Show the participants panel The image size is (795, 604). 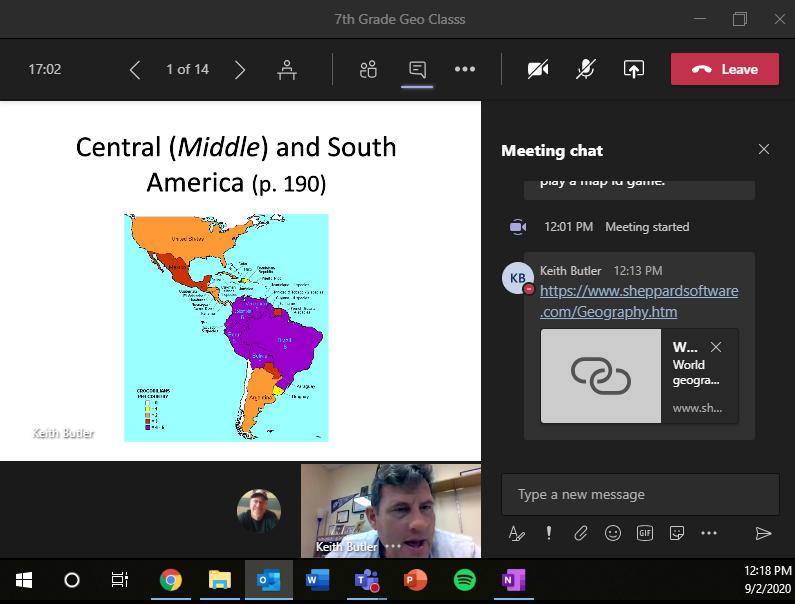click(x=369, y=69)
